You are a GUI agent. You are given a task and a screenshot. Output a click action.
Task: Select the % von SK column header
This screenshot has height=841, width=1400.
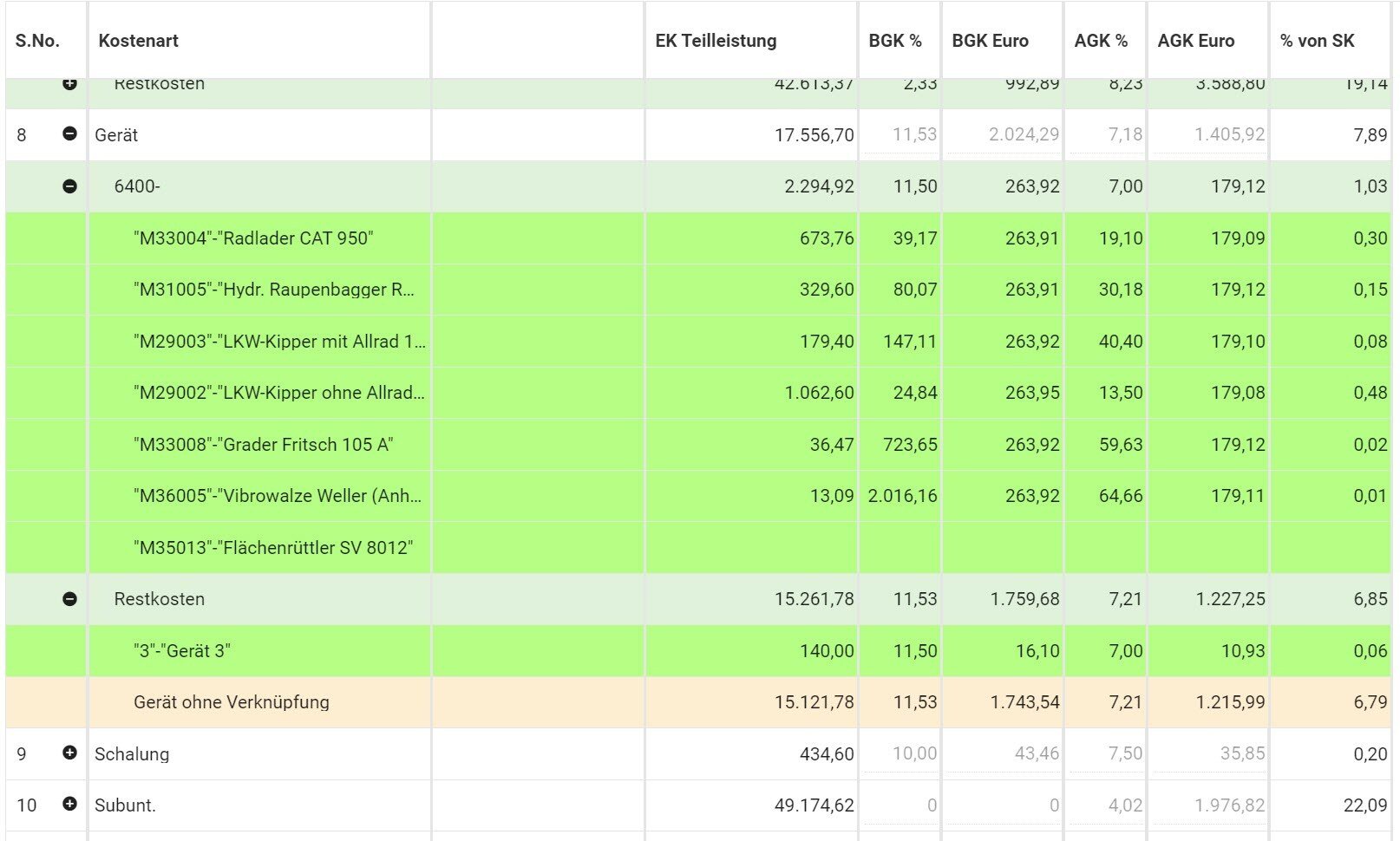[x=1317, y=41]
